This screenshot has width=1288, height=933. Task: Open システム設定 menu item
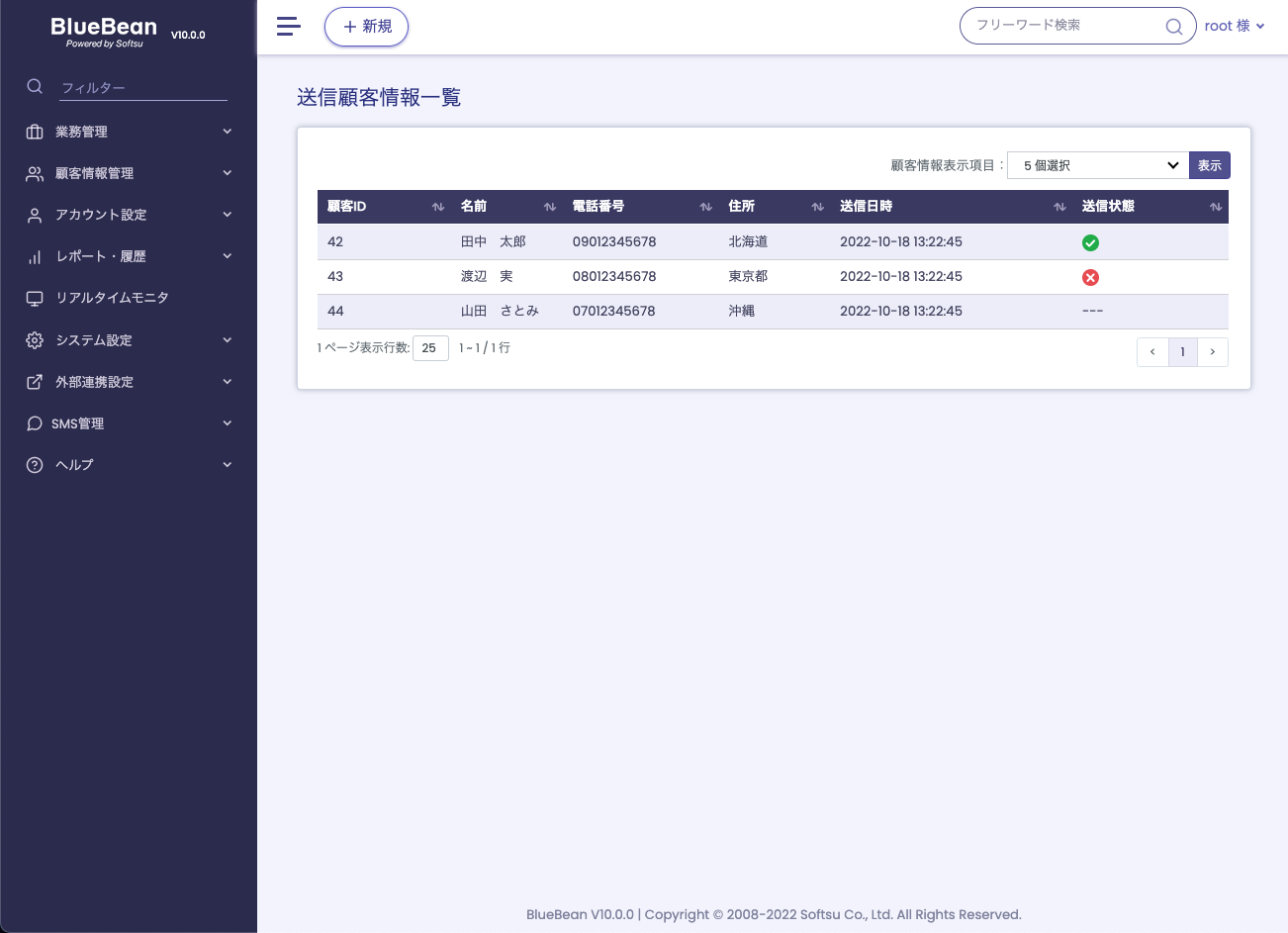pos(129,340)
